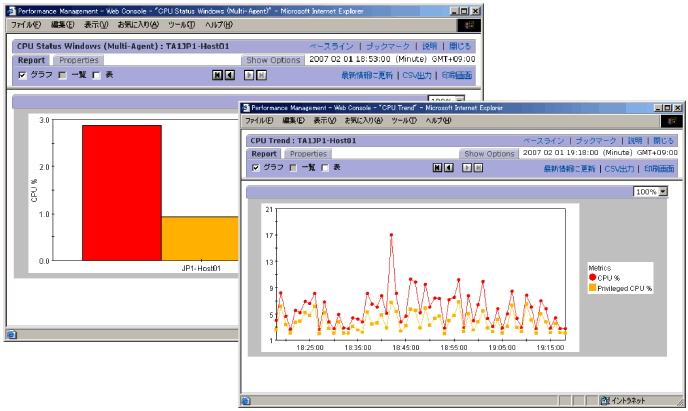Screen dimensions: 688x411
Task: Click ブックマーク link in CPU Status window
Action: pyautogui.click(x=389, y=47)
